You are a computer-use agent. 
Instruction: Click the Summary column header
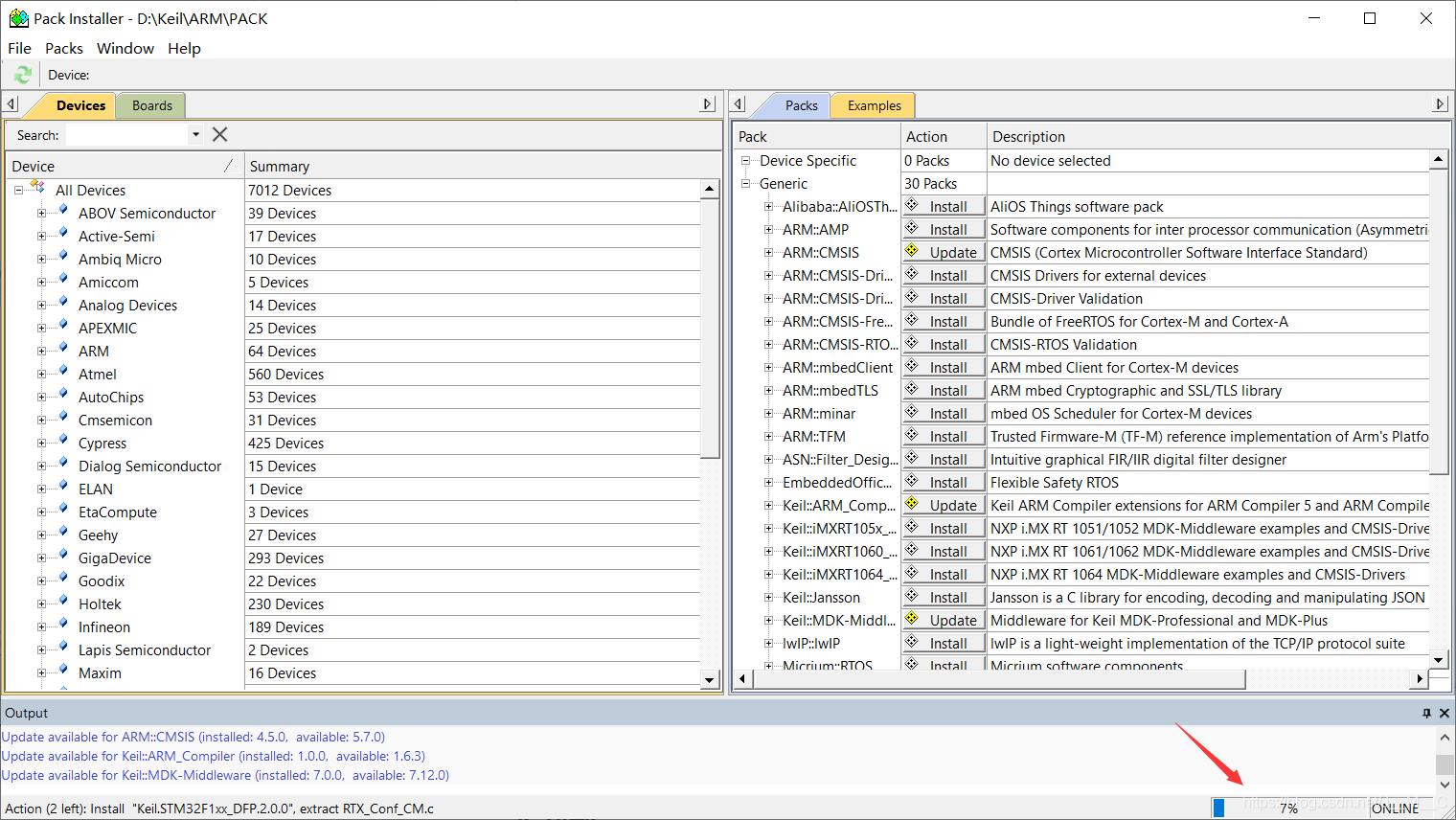click(483, 166)
